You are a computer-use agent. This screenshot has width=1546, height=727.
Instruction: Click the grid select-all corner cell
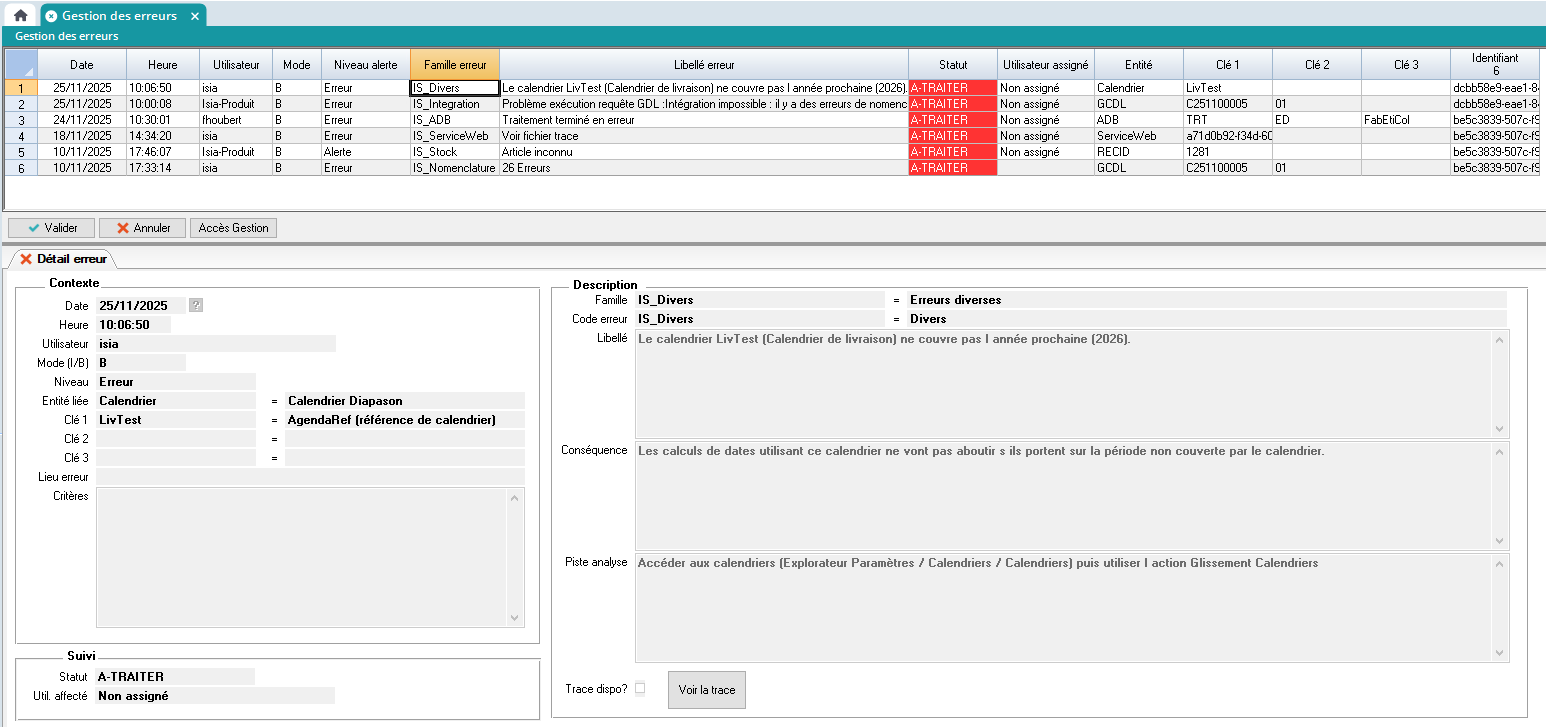pos(21,64)
